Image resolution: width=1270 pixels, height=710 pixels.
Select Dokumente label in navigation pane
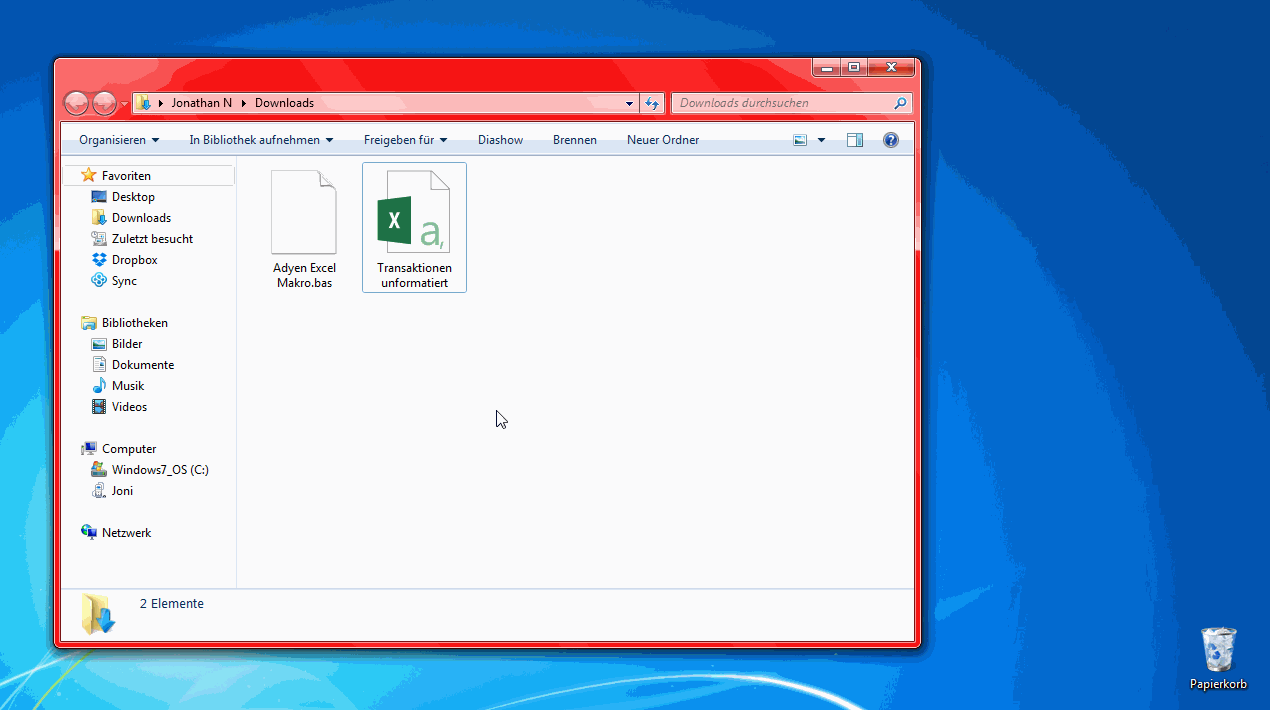pos(143,365)
